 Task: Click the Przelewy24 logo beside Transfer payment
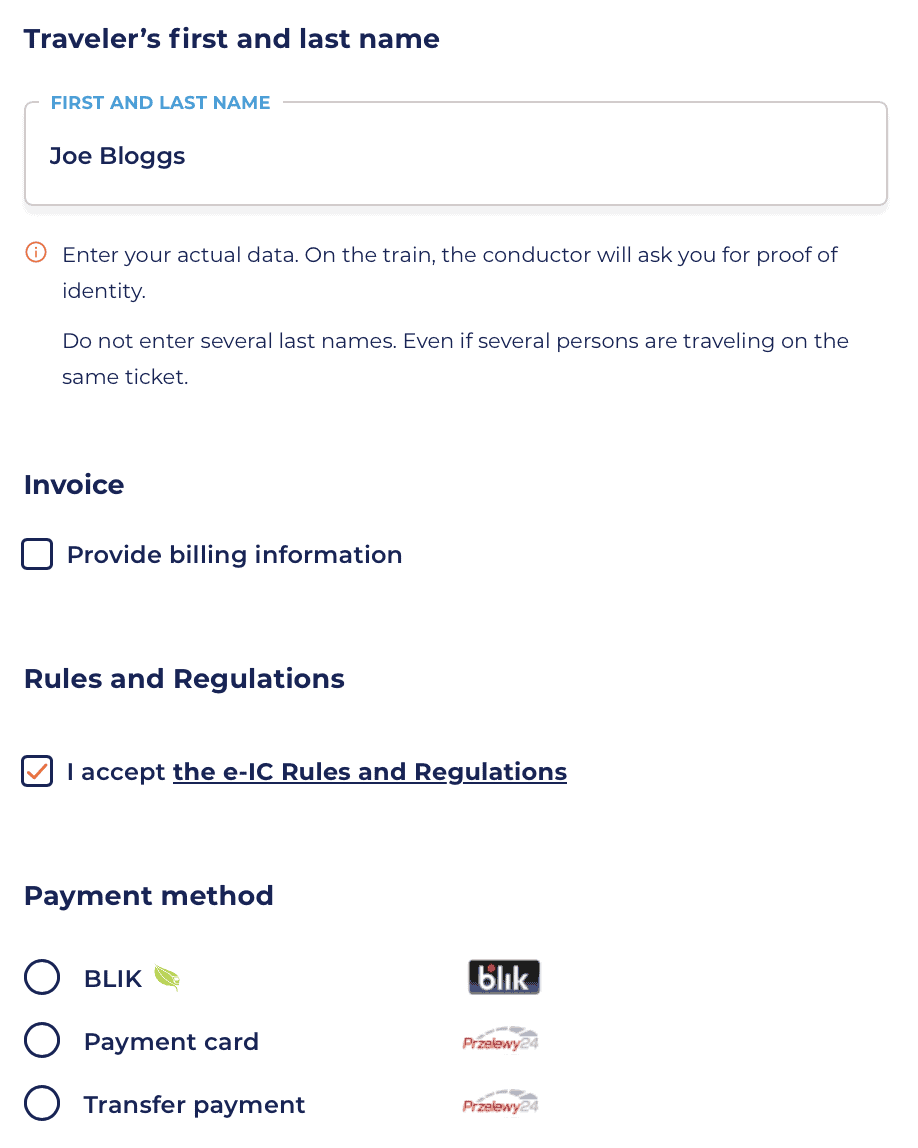pos(501,1104)
